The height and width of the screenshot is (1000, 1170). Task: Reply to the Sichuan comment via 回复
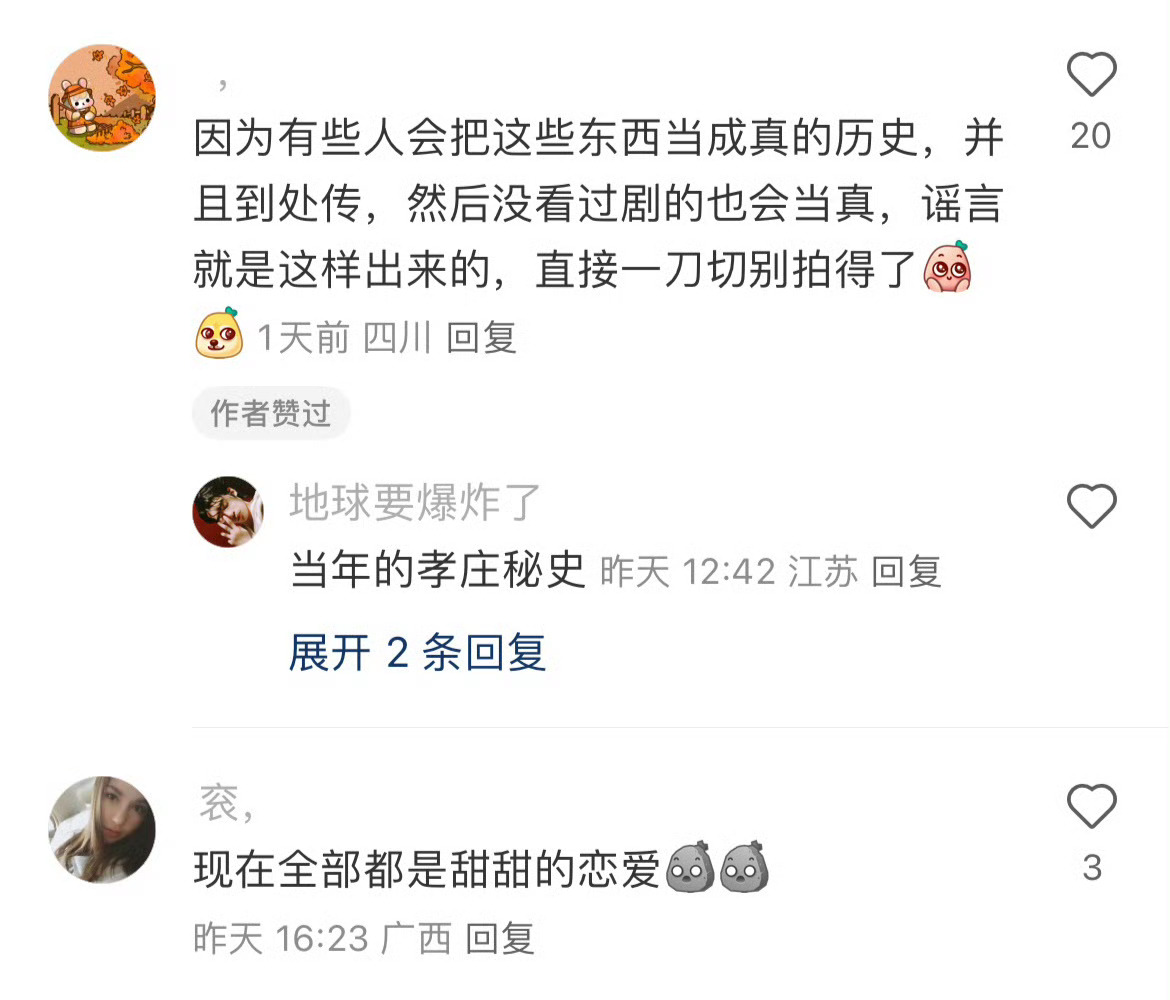(x=481, y=338)
